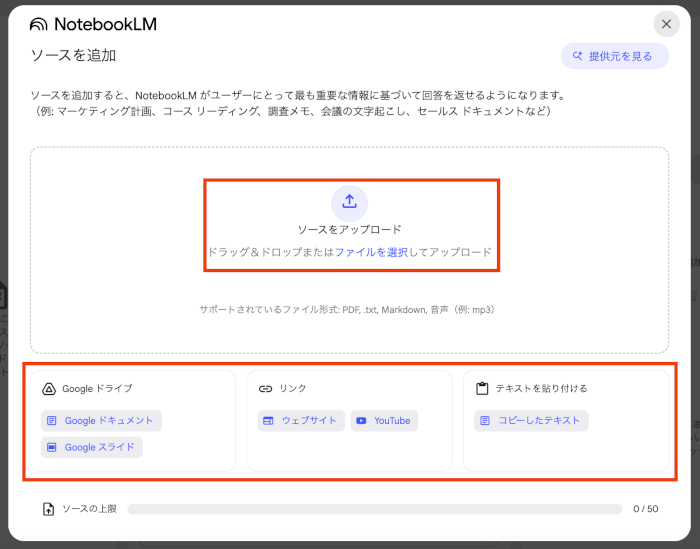Click the 0 / 50 source count
Viewport: 700px width, 549px height.
[x=646, y=509]
